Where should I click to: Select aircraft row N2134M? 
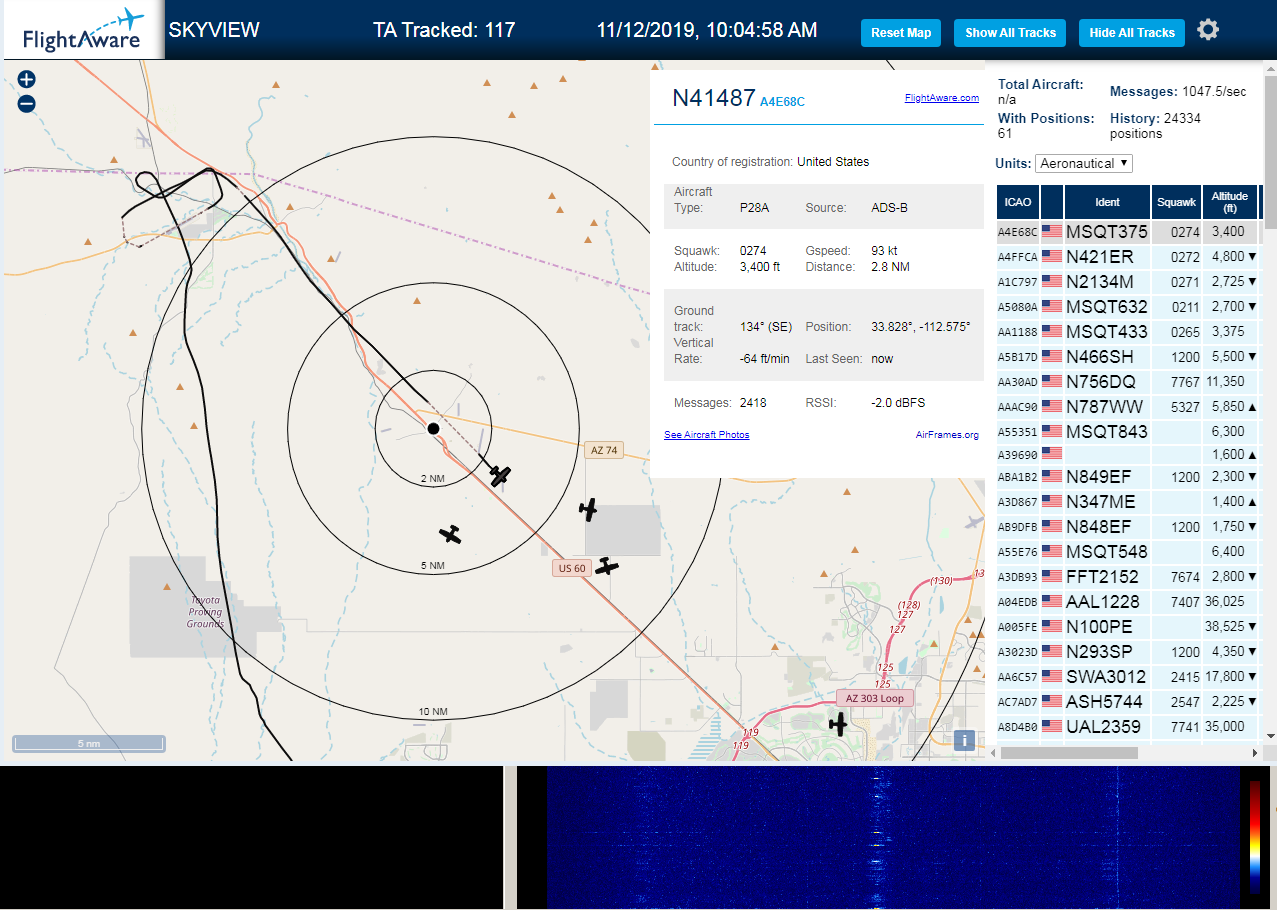point(1128,281)
